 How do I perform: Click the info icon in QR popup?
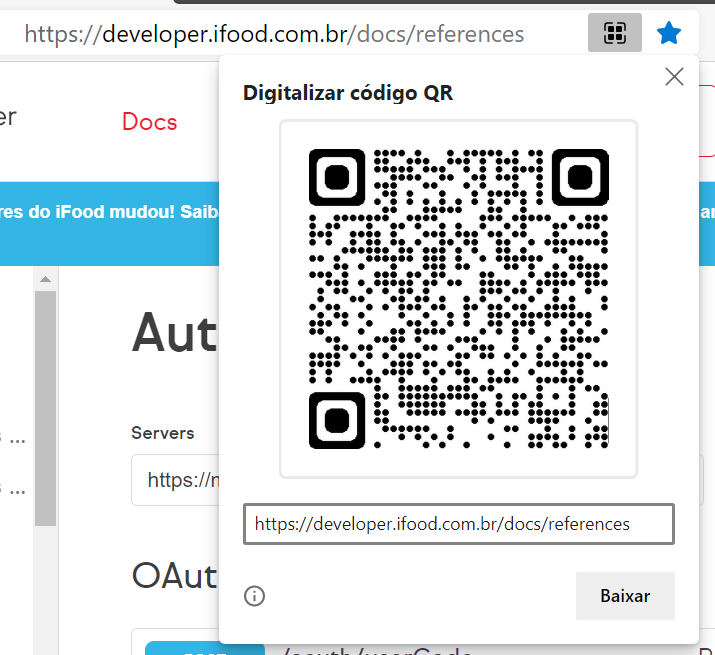coord(254,596)
